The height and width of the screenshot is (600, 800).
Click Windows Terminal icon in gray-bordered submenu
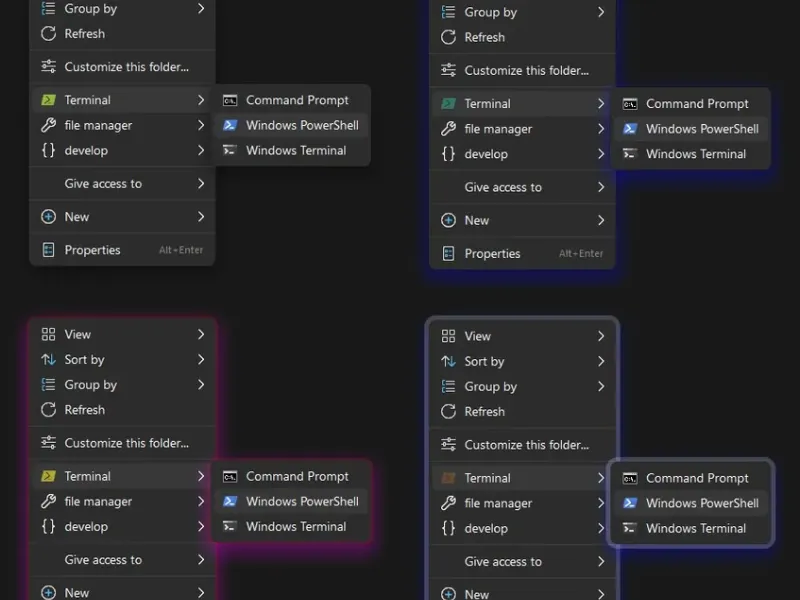click(630, 529)
